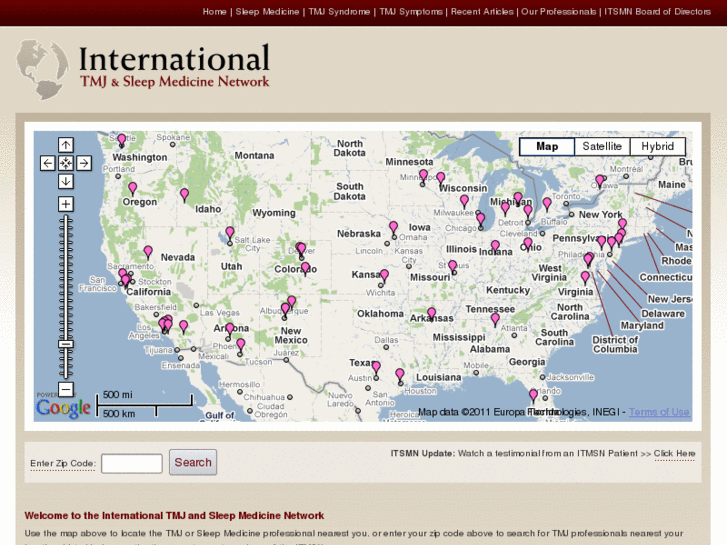Zoom in with the plus button

tap(66, 204)
